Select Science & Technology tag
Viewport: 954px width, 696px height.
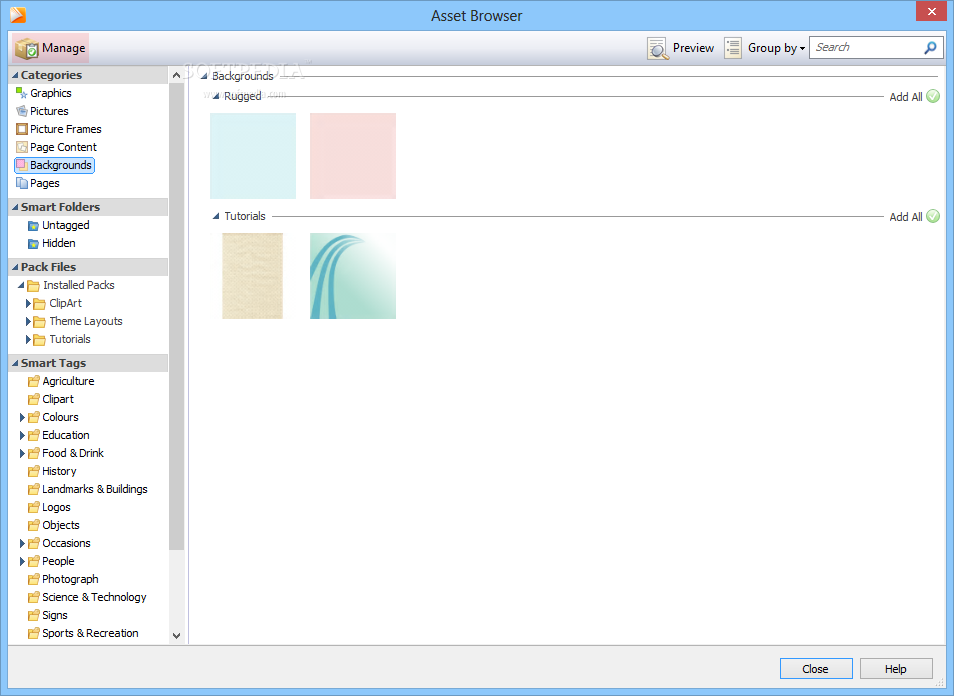[x=94, y=597]
